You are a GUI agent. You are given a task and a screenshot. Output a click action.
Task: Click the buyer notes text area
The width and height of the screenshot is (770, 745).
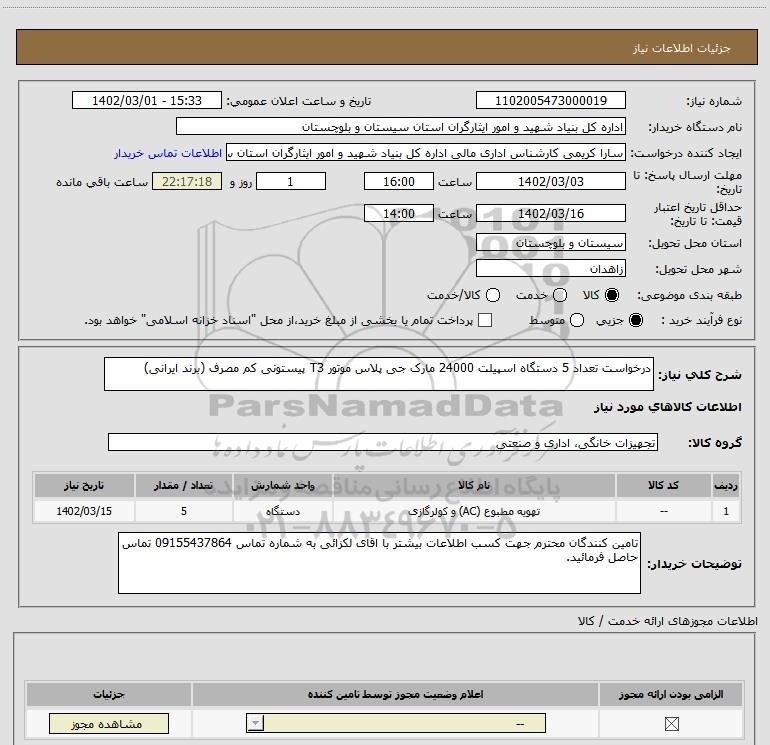(x=379, y=563)
